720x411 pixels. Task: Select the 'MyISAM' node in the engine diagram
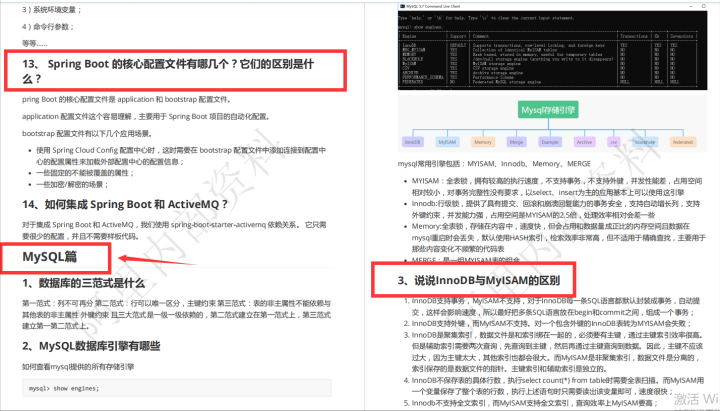click(447, 142)
